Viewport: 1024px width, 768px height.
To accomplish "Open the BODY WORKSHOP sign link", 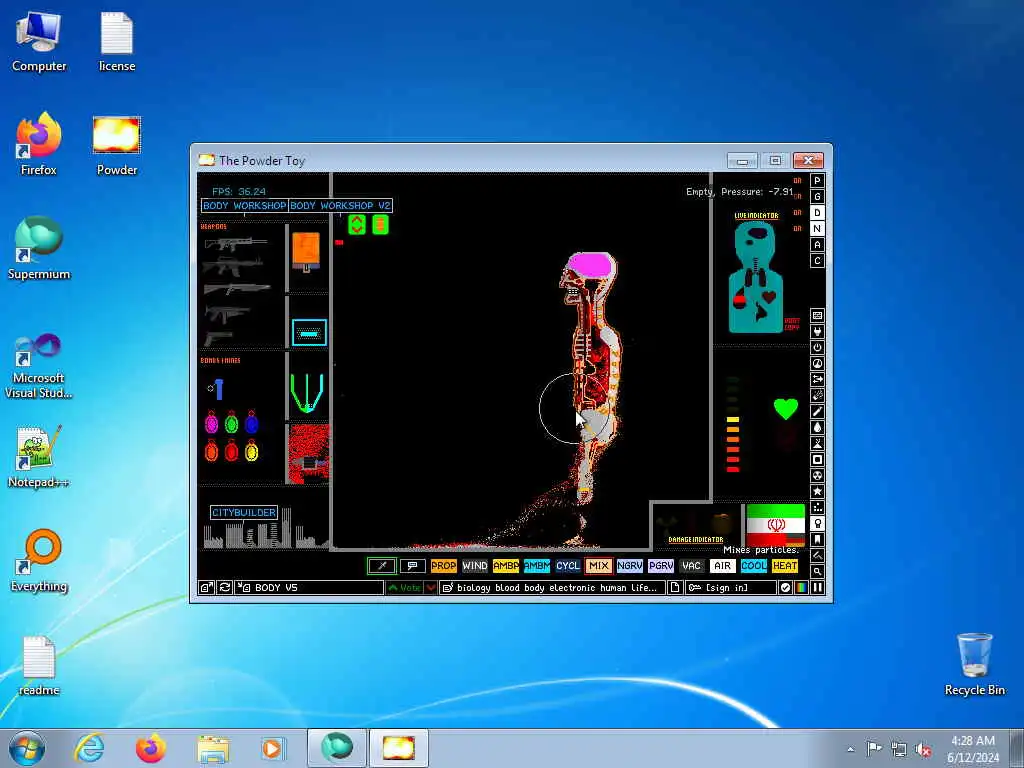I will (244, 206).
